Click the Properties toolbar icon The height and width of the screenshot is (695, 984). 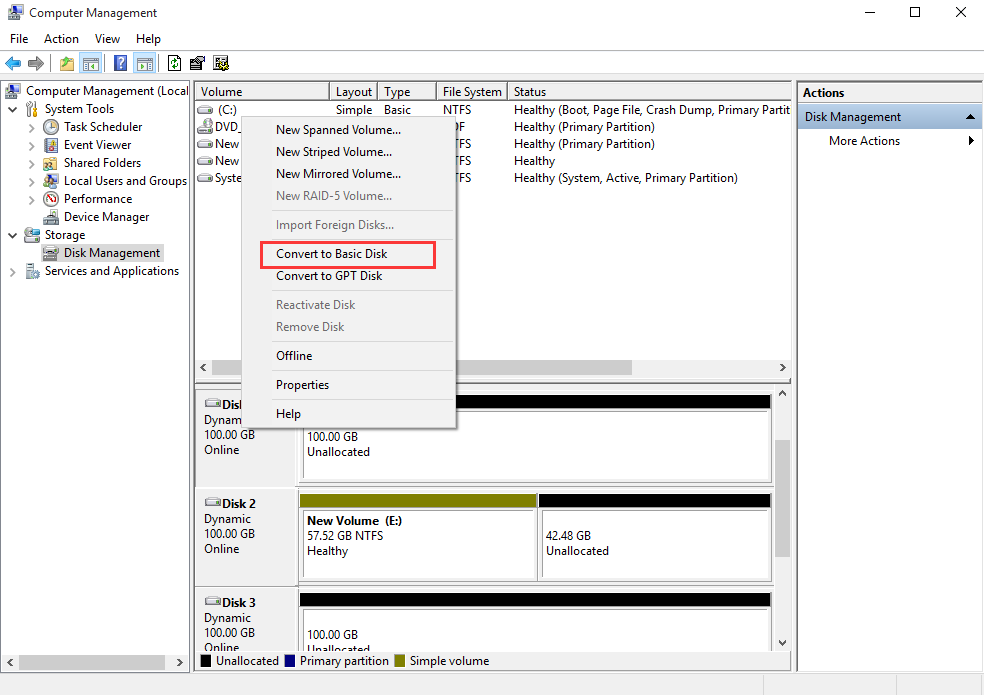pyautogui.click(x=197, y=63)
